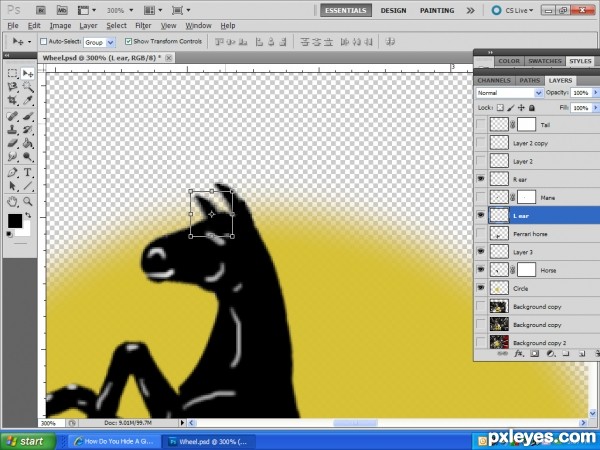The width and height of the screenshot is (600, 450).
Task: Select the Lasso tool
Action: point(13,87)
